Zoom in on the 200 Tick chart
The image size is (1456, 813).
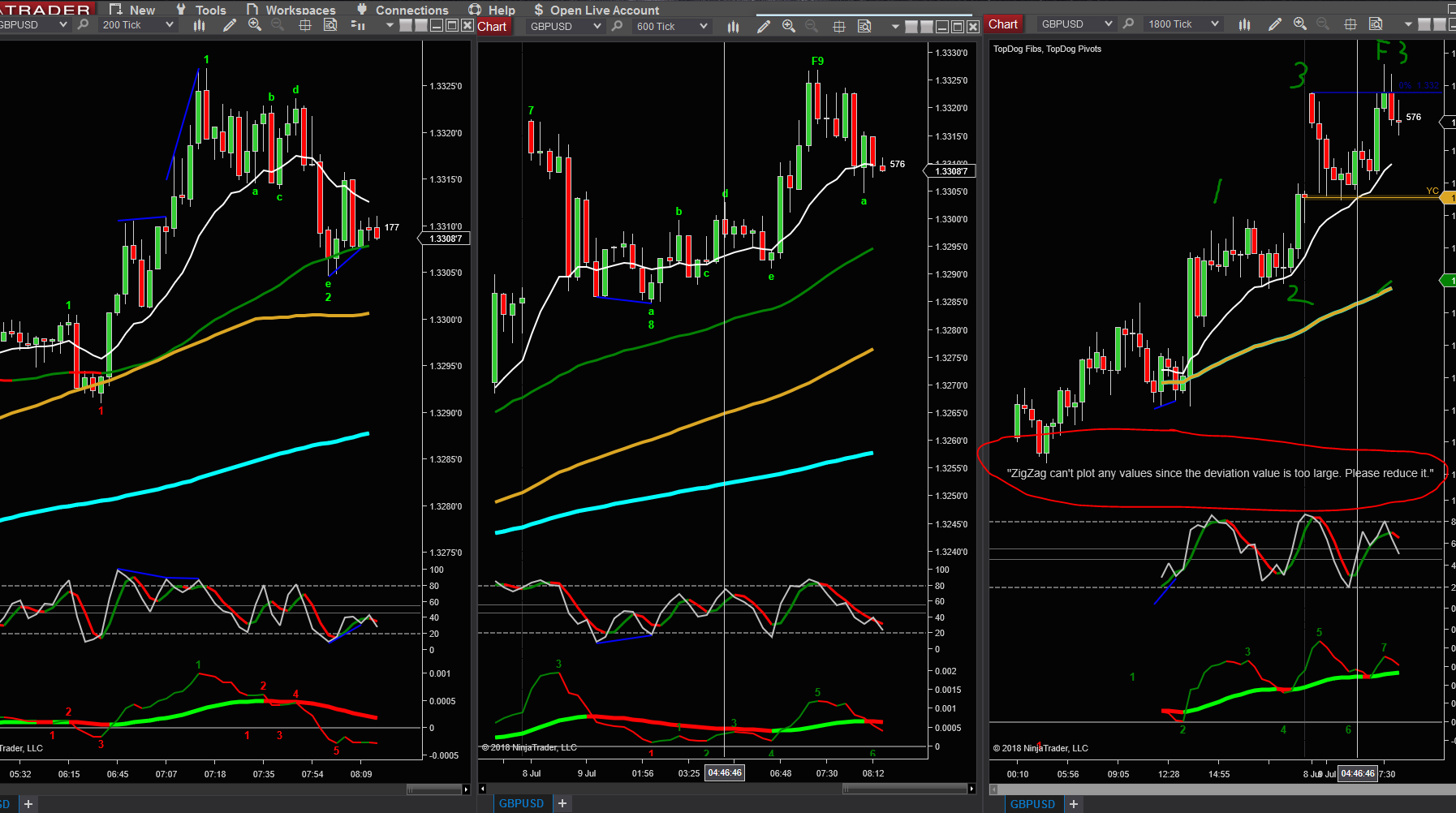coord(255,25)
